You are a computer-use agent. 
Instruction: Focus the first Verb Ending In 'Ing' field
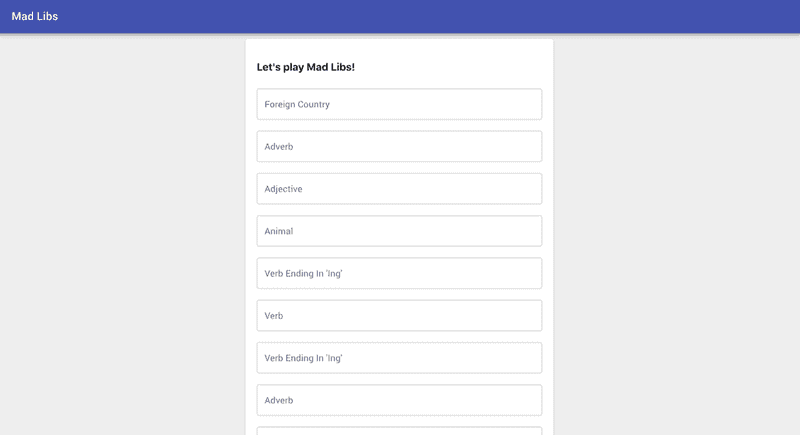399,273
